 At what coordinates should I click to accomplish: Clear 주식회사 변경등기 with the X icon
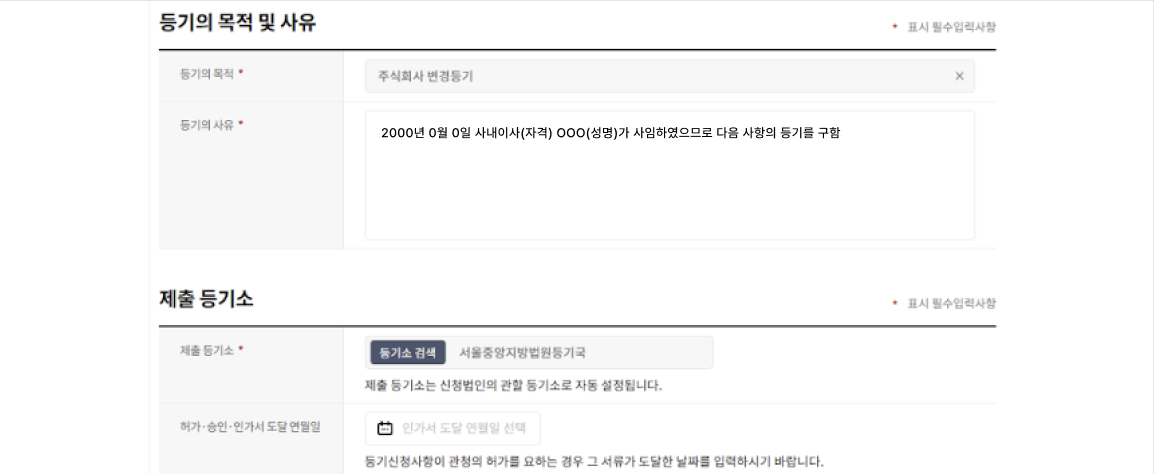(x=959, y=76)
